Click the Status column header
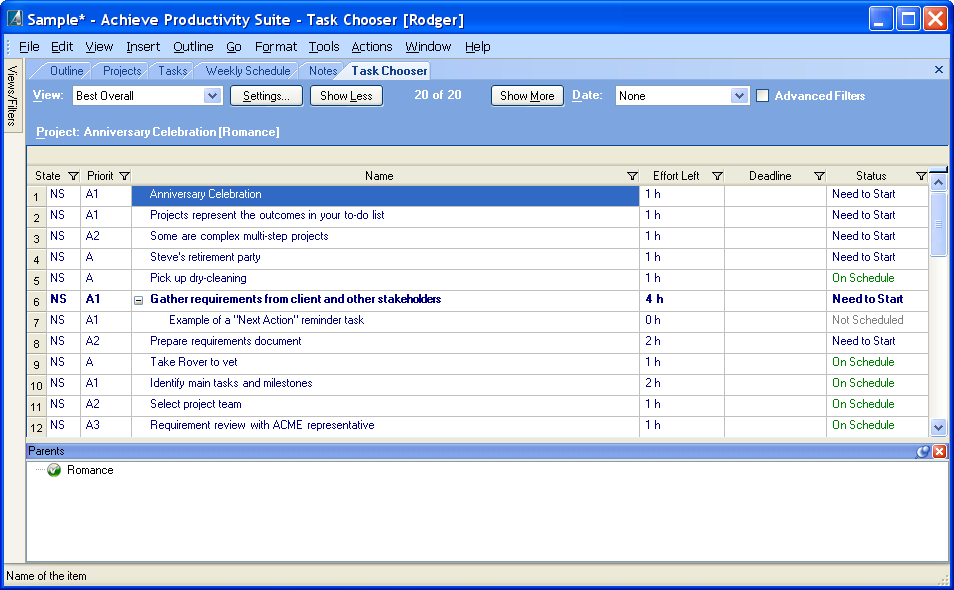Viewport: 954px width, 590px height. (871, 176)
